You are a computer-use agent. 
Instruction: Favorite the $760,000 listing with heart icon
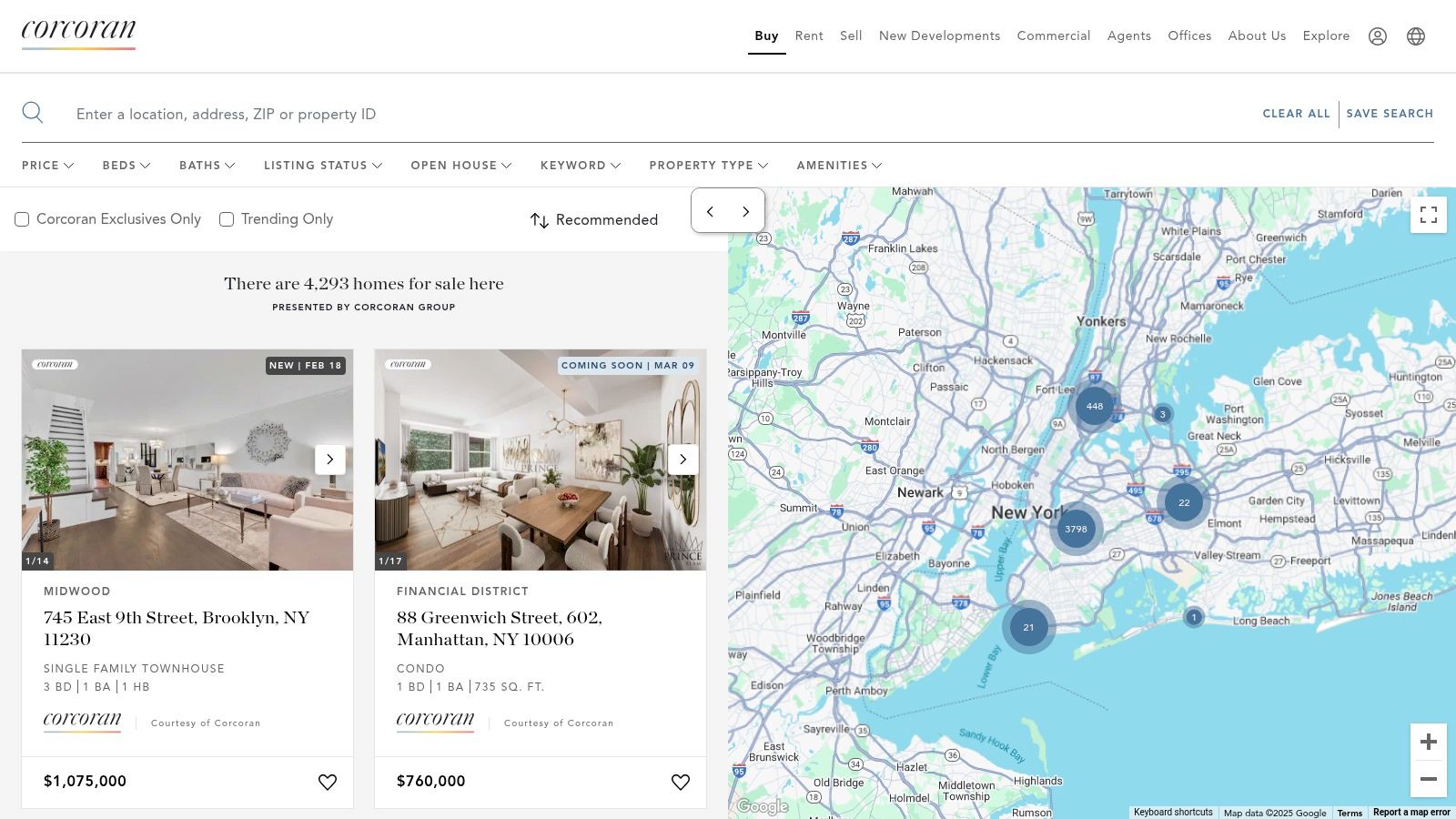tap(681, 782)
